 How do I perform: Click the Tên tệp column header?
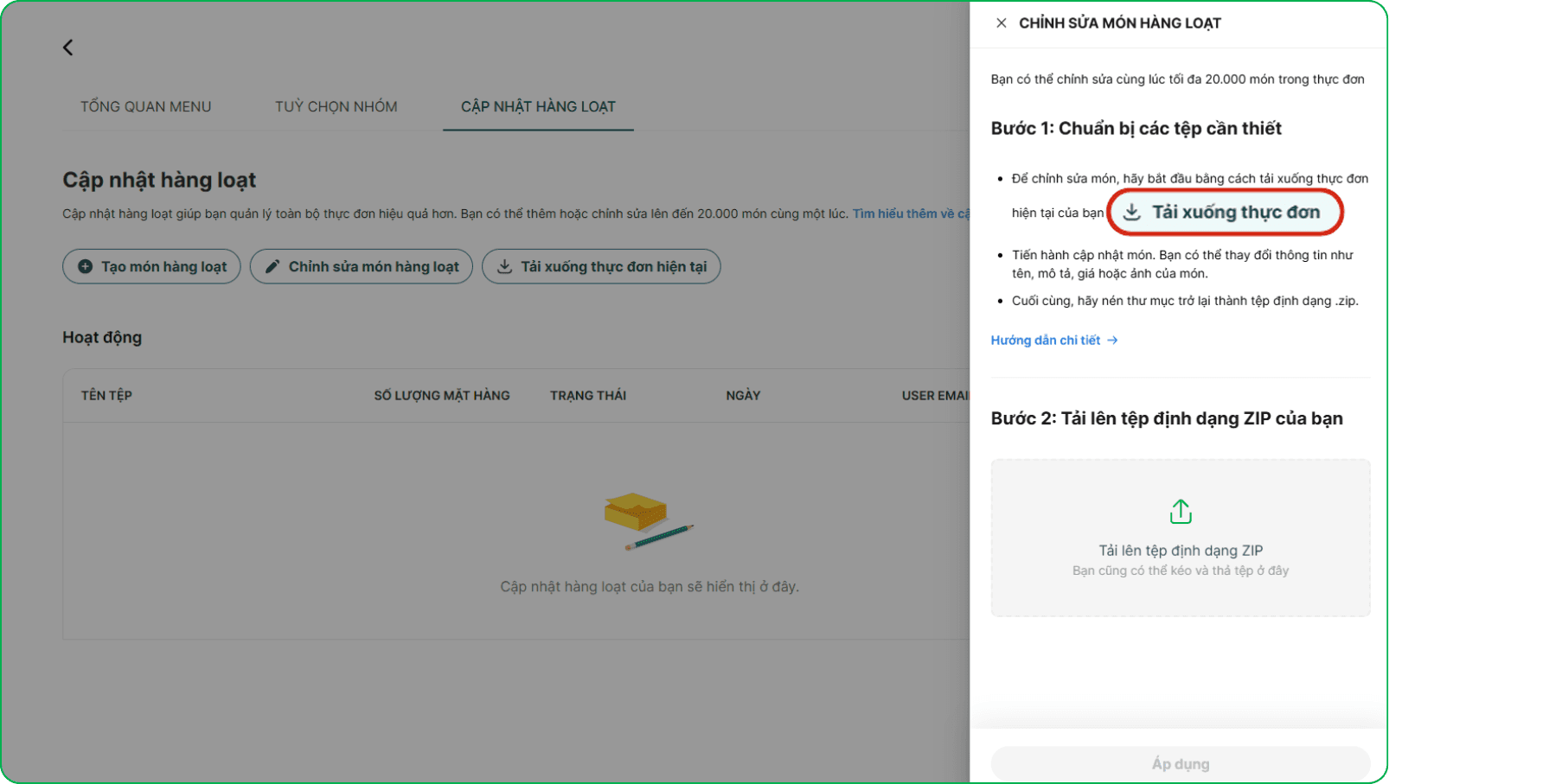point(106,395)
